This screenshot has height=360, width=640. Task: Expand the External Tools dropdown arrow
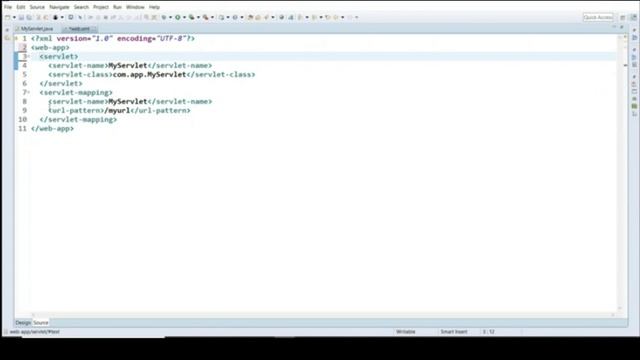click(x=212, y=17)
